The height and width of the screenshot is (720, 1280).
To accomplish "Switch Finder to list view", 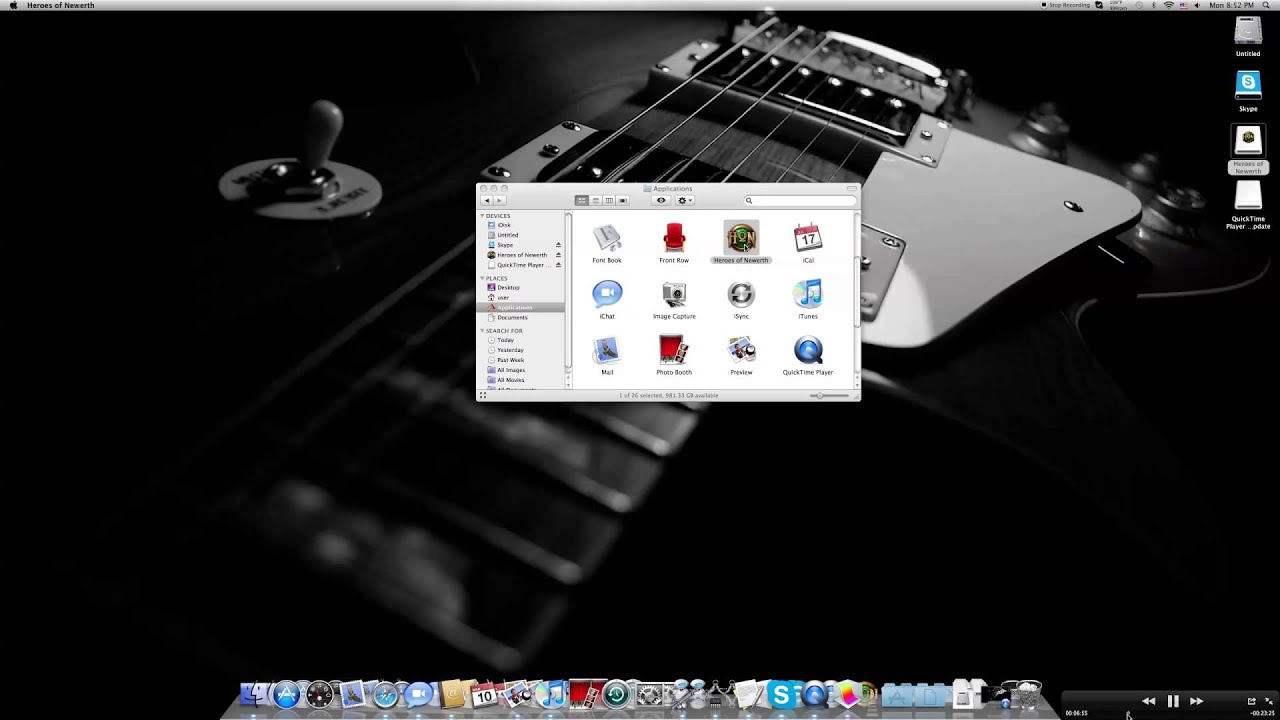I will pyautogui.click(x=595, y=200).
